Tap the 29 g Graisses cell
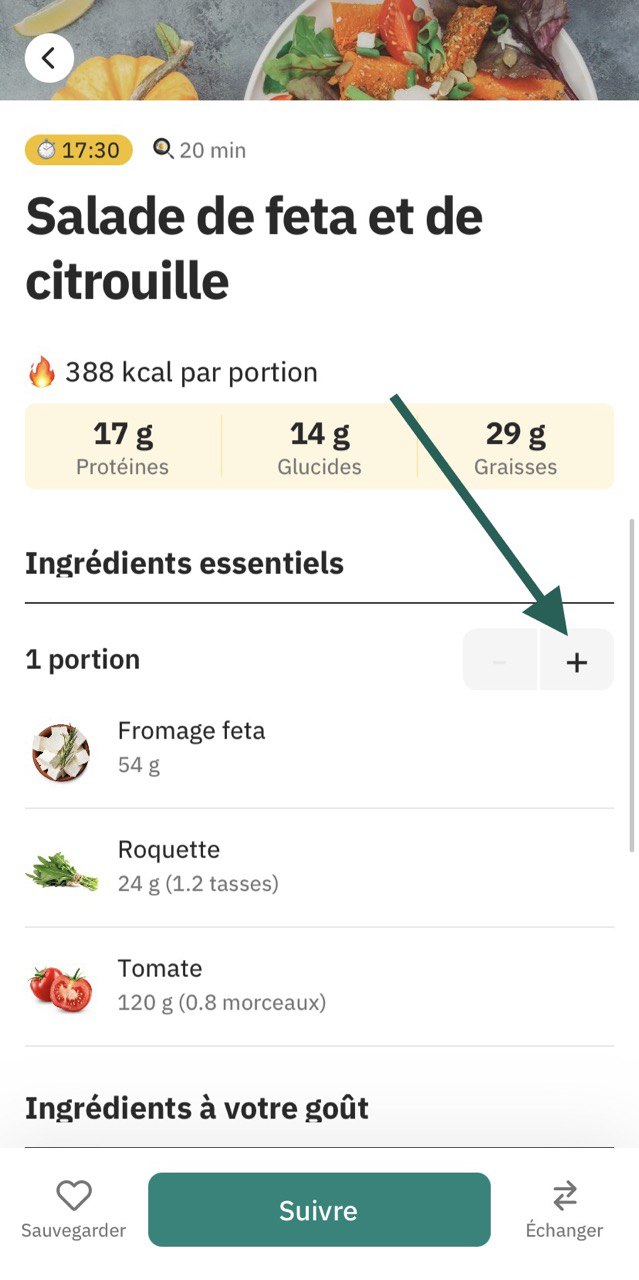This screenshot has width=639, height=1280. coord(516,447)
